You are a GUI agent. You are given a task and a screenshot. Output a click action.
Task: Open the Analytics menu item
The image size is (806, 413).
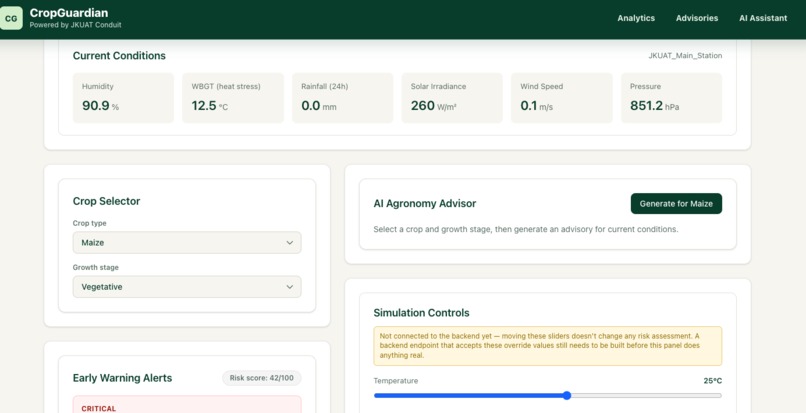point(636,18)
